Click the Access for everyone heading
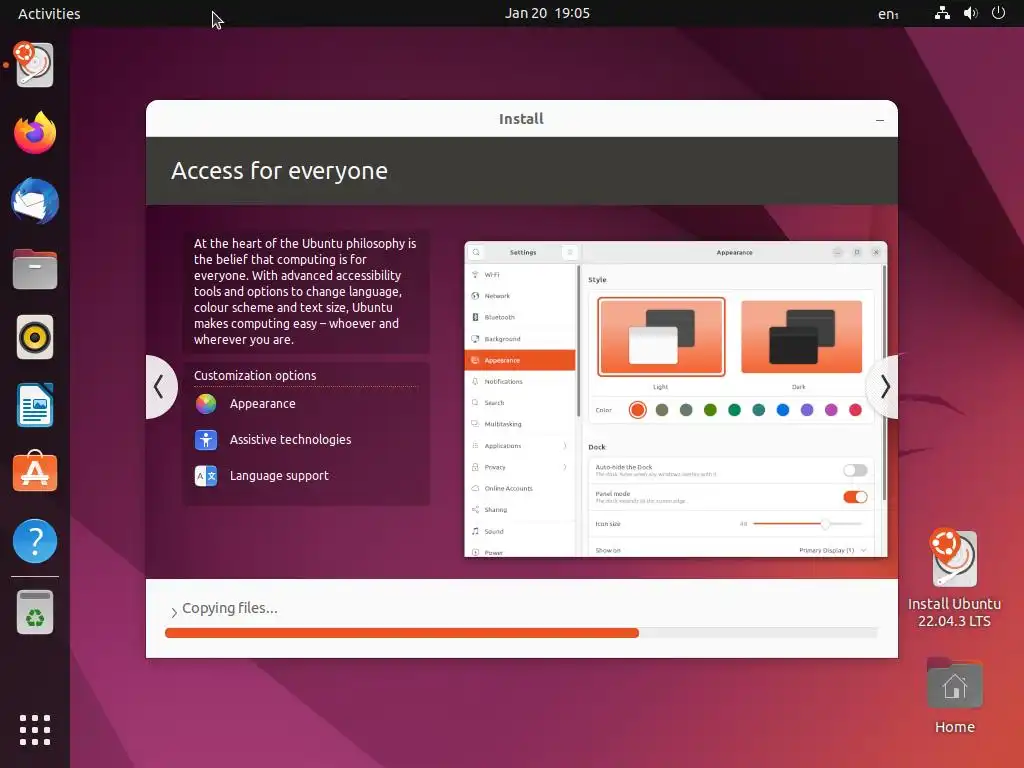 pos(280,171)
